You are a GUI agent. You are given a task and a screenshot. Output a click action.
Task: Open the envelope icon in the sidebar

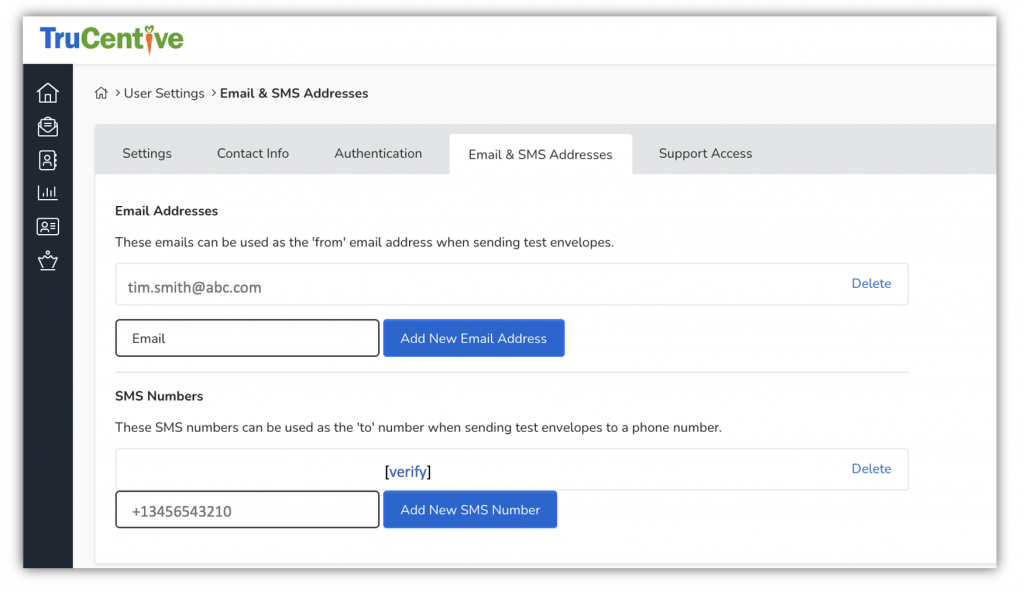[x=47, y=126]
